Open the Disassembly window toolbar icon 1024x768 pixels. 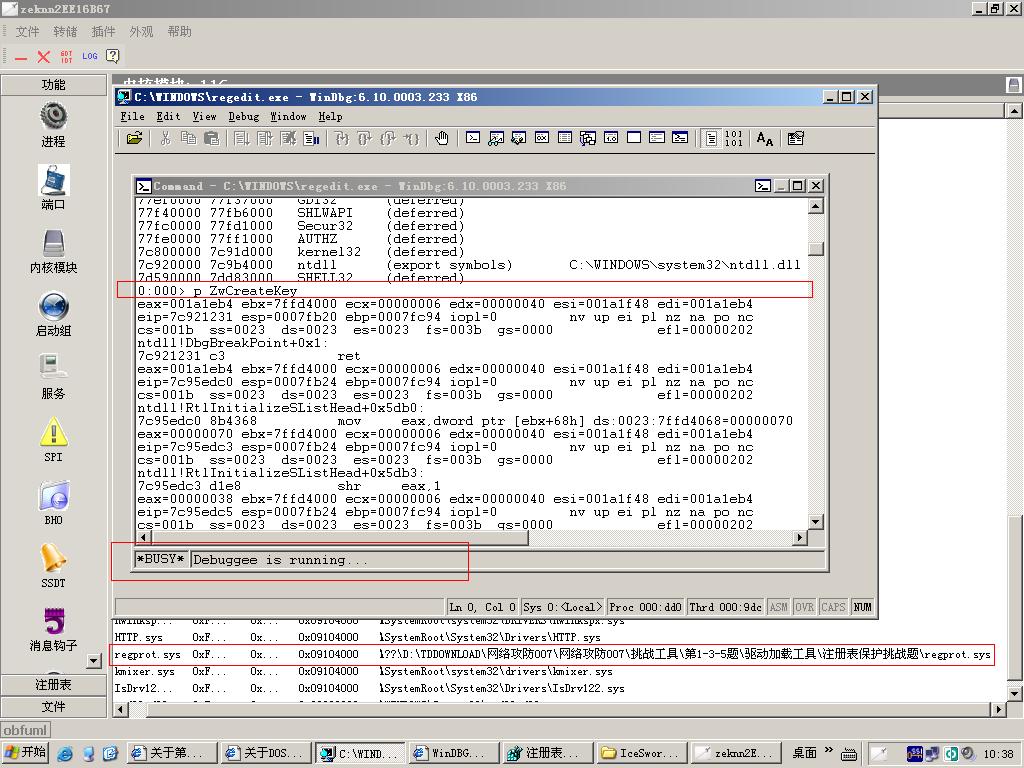(611, 138)
